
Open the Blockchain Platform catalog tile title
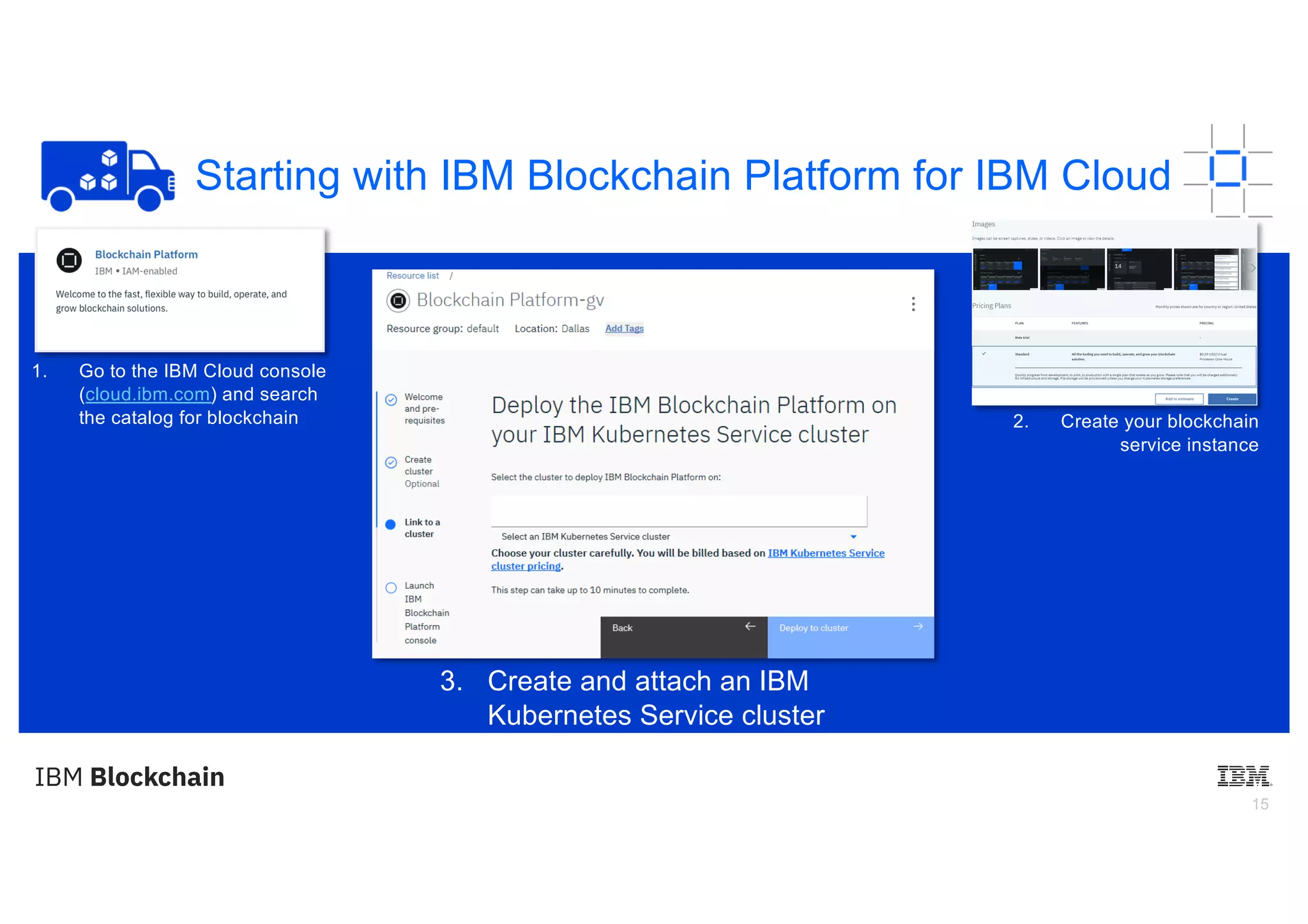pos(146,254)
